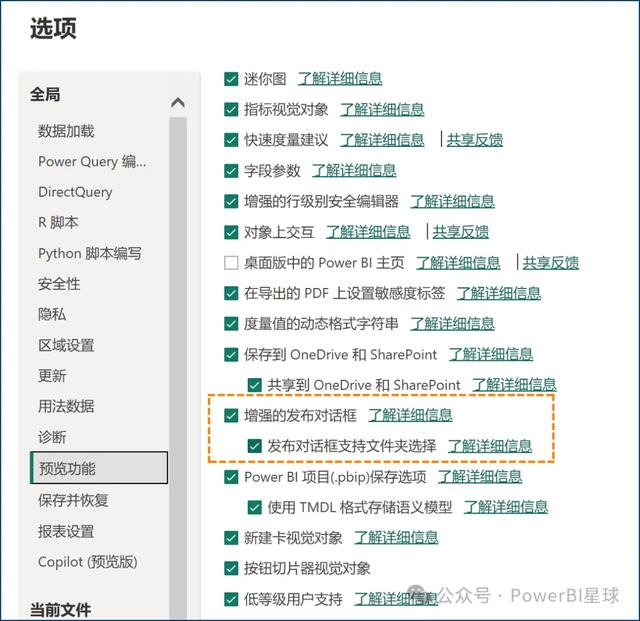Screen dimensions: 640x621
Task: Uncheck 共享到 OneDrive 和 SharePoint
Action: click(x=255, y=385)
